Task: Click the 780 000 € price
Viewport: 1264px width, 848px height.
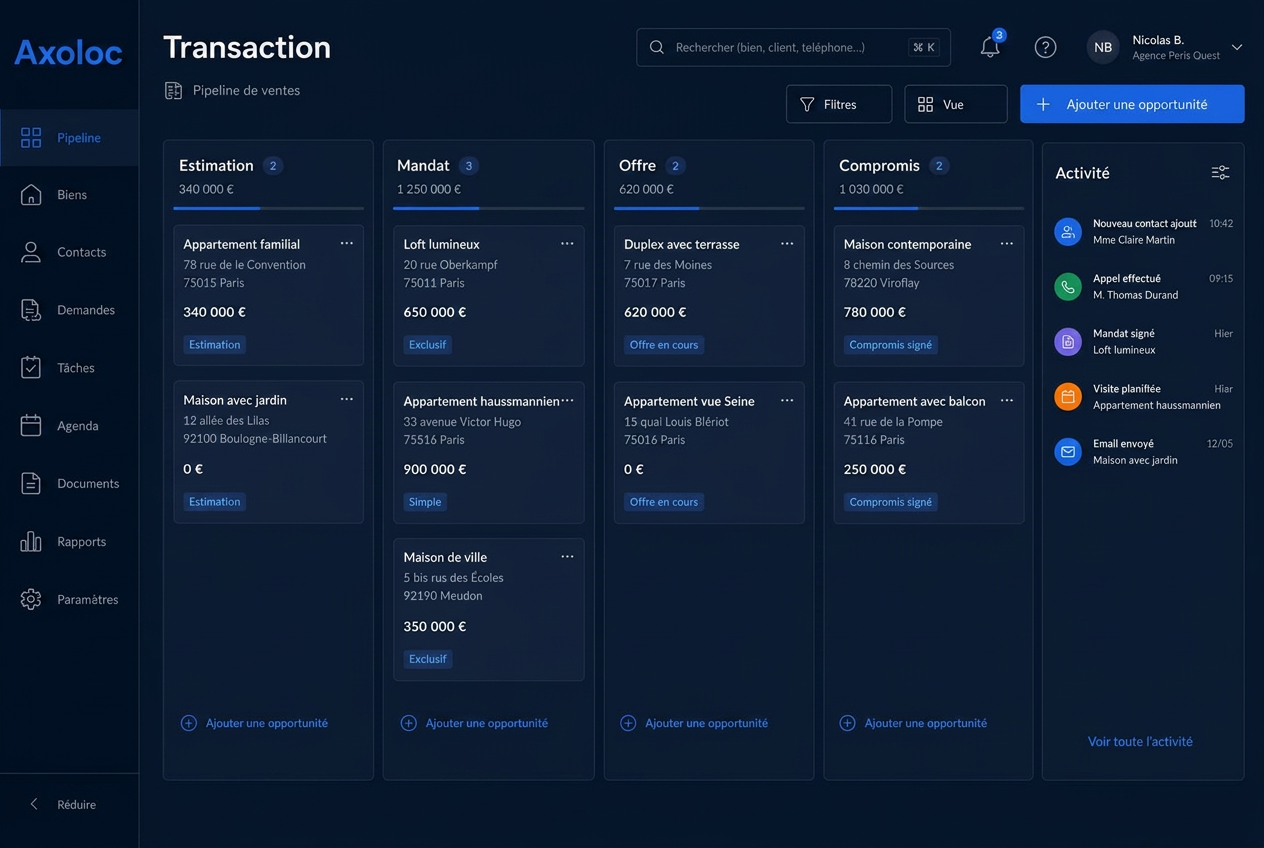Action: (x=874, y=312)
